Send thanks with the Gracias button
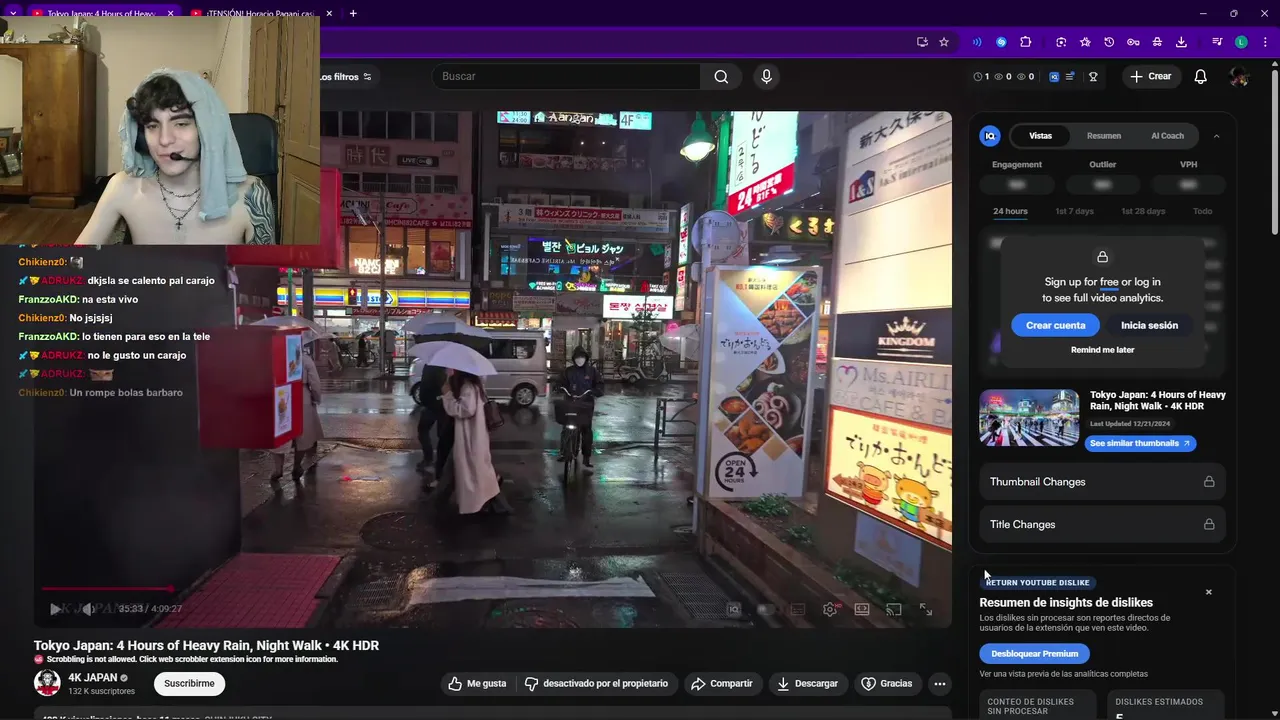The image size is (1280, 720). (887, 684)
